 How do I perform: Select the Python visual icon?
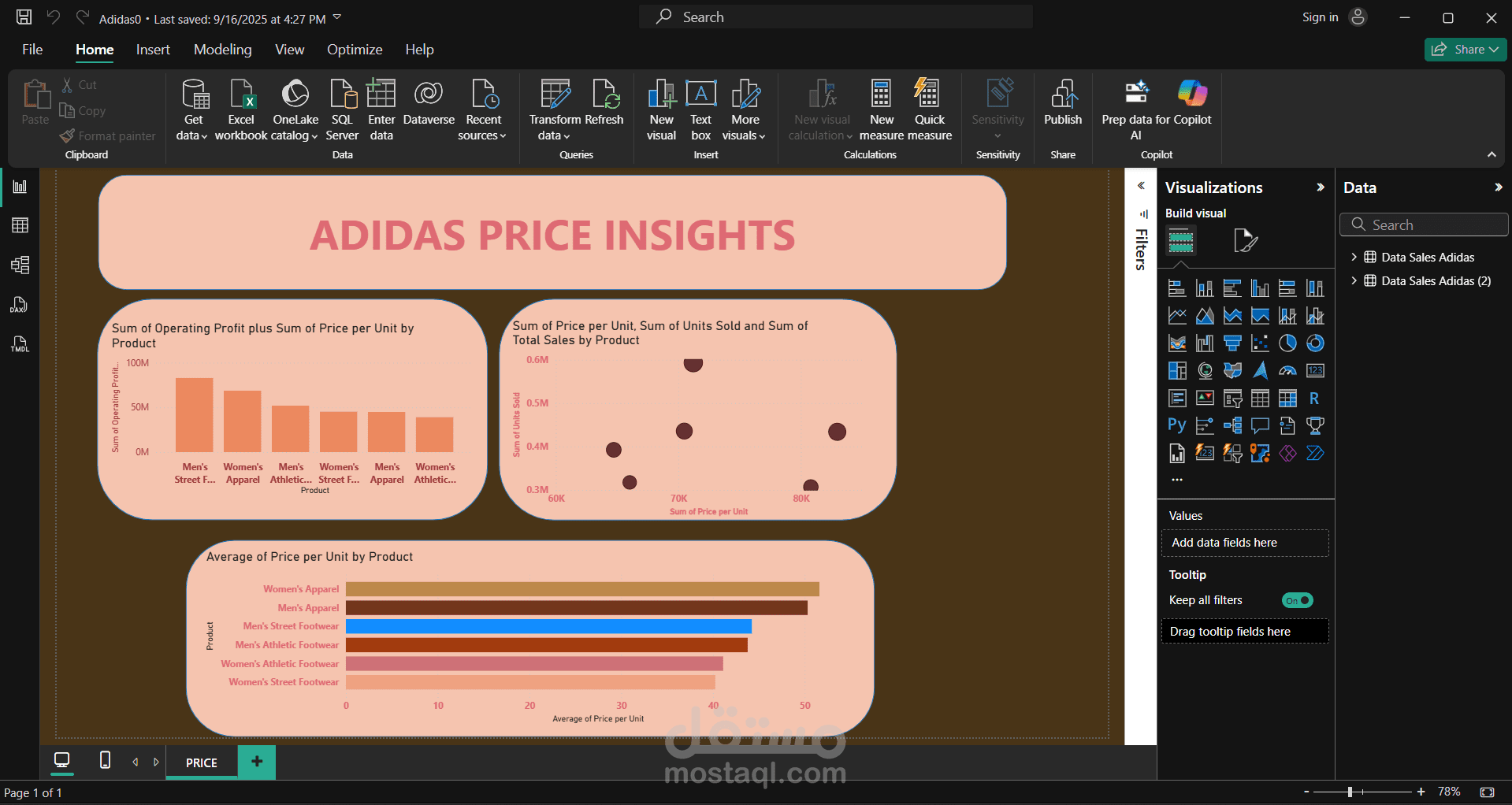point(1176,425)
